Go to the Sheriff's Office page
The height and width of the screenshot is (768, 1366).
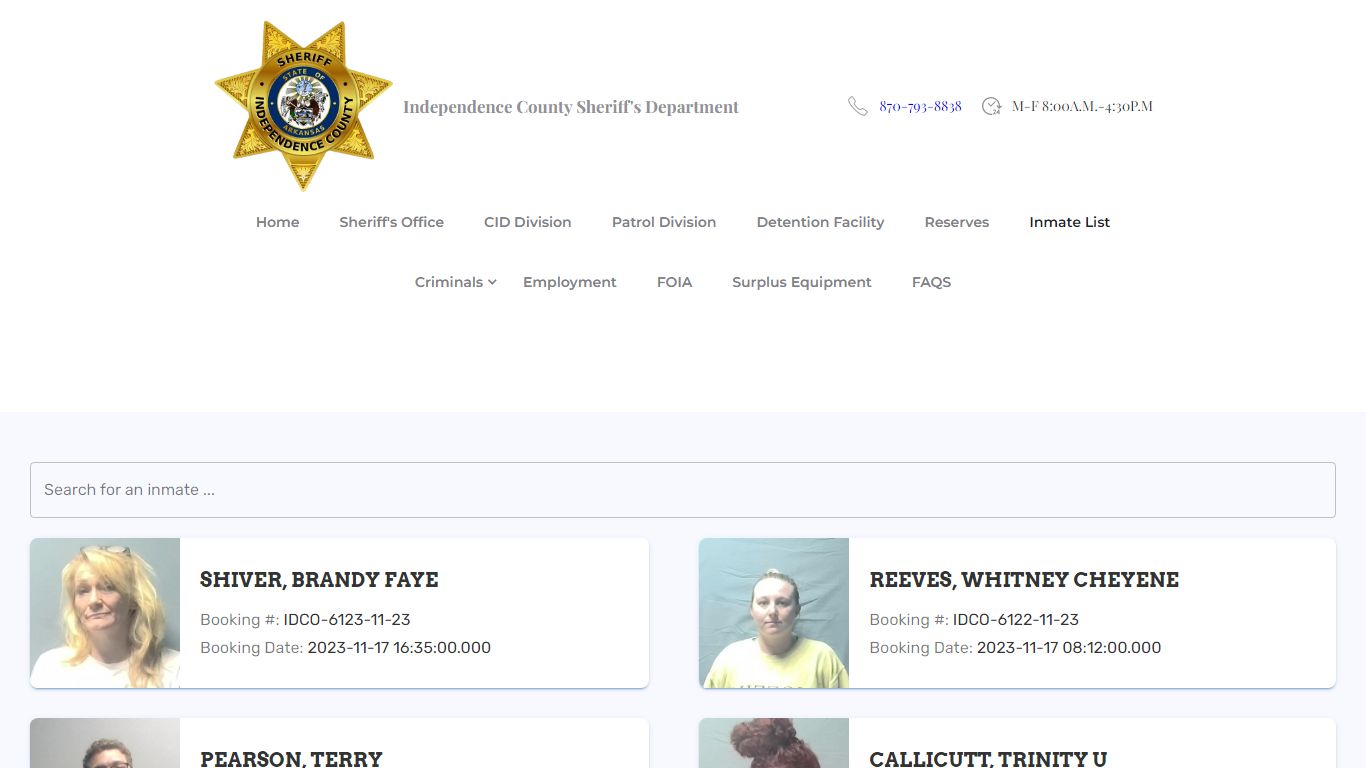391,222
